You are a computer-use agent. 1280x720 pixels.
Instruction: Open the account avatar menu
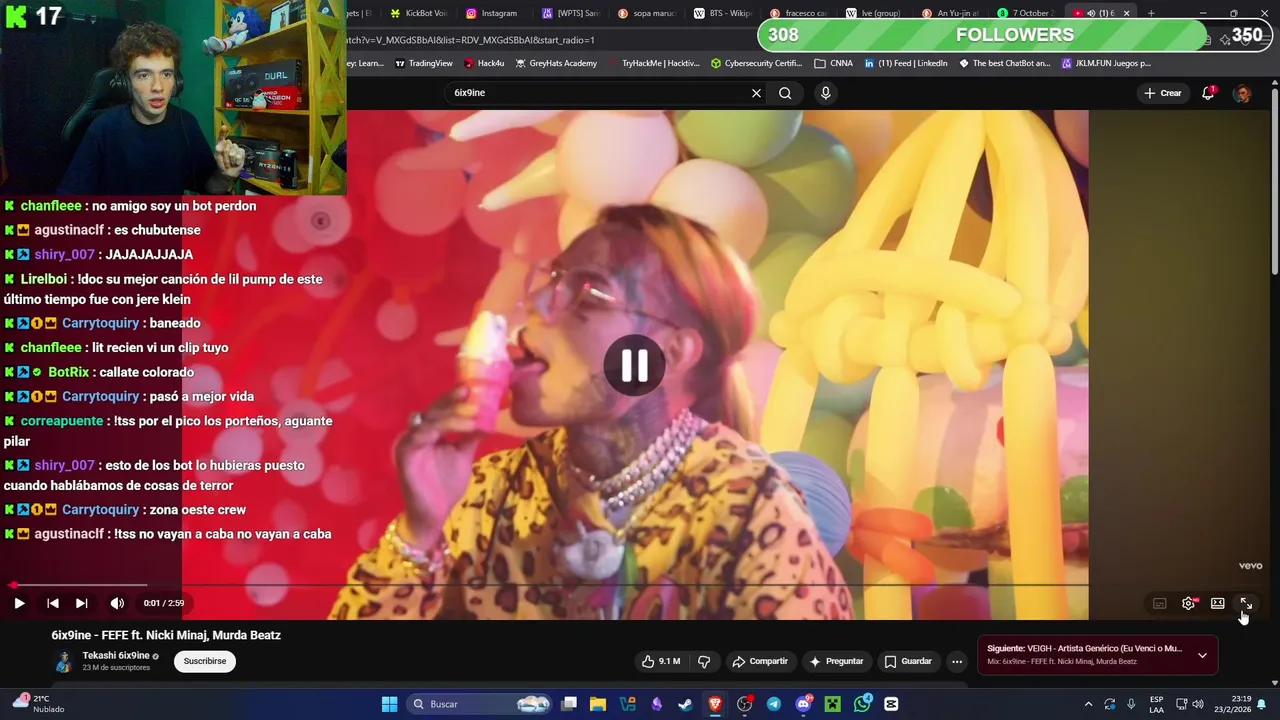(x=1242, y=93)
